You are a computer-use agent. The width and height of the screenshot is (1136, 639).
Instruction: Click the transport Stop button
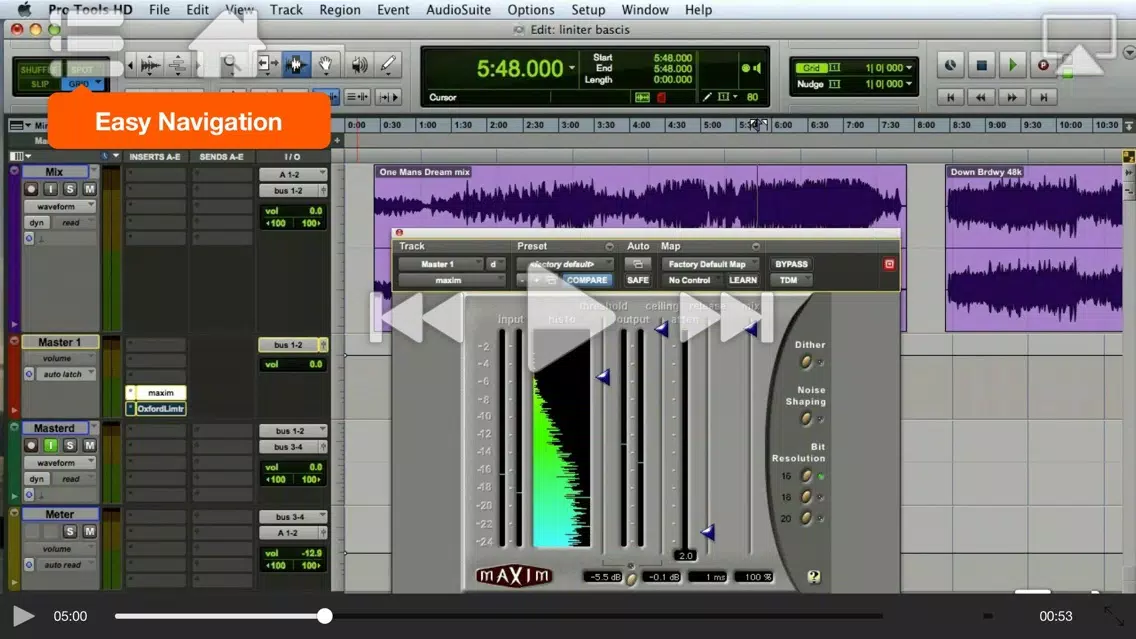pos(982,66)
